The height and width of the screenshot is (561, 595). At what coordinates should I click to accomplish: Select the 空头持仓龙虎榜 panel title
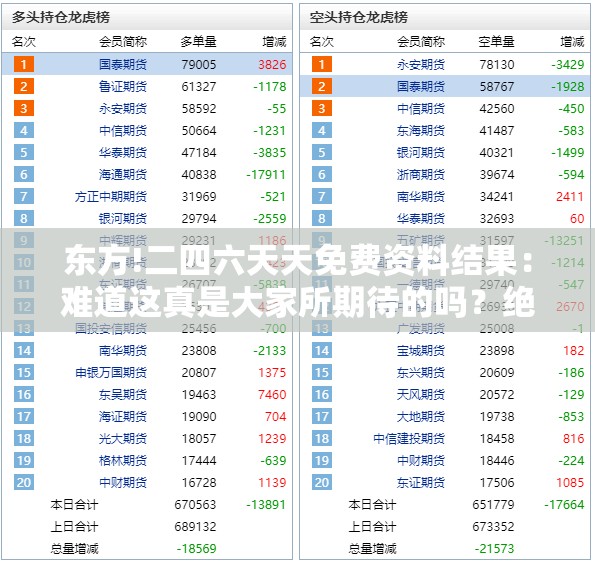(359, 17)
